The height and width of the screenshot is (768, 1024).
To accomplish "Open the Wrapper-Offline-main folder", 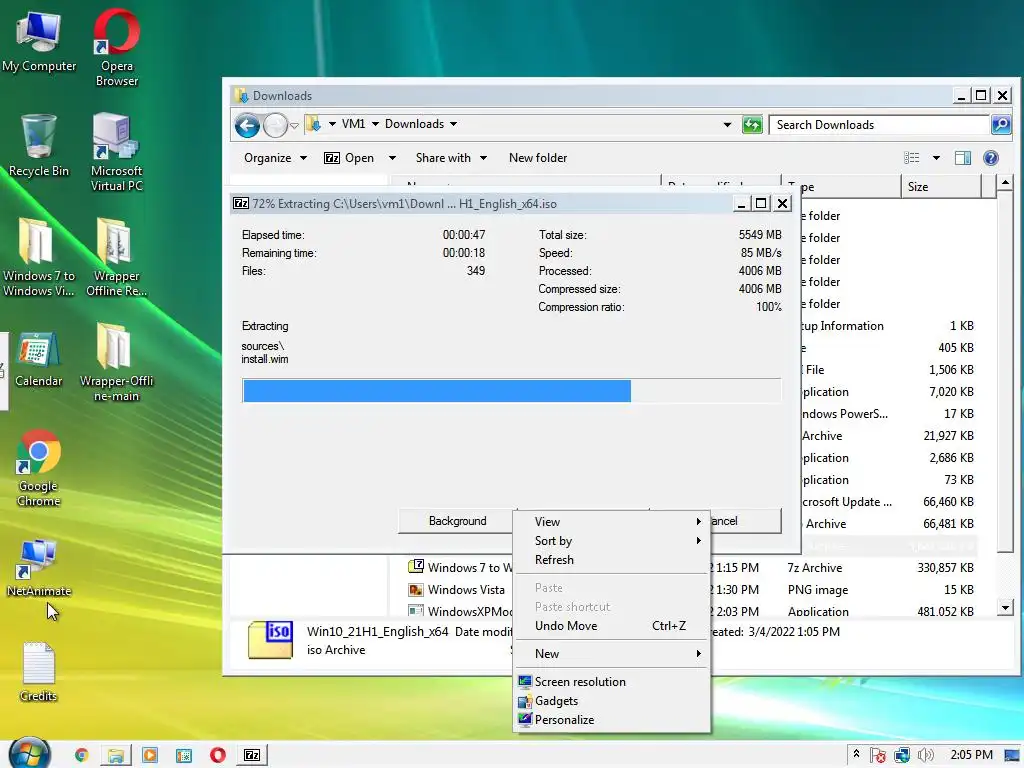I will [116, 362].
